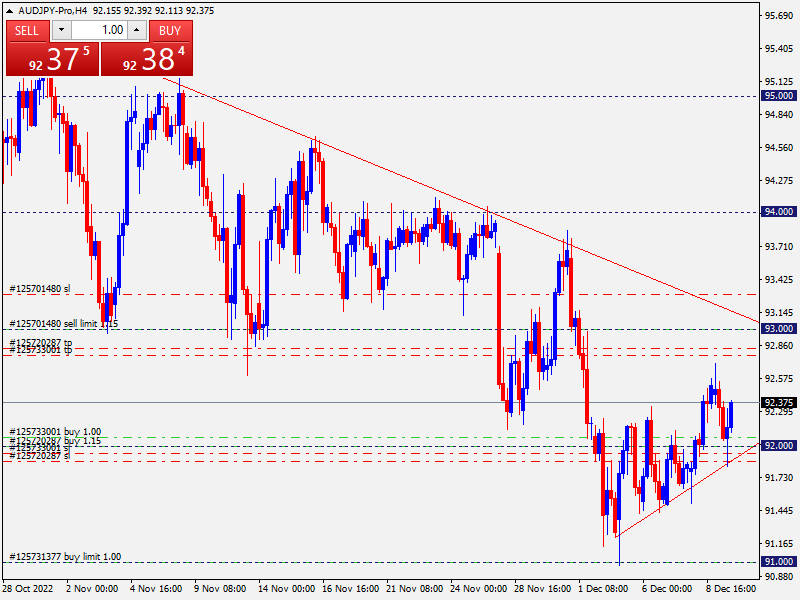Select the #125720287 tp line label
The height and width of the screenshot is (600, 800).
click(41, 342)
